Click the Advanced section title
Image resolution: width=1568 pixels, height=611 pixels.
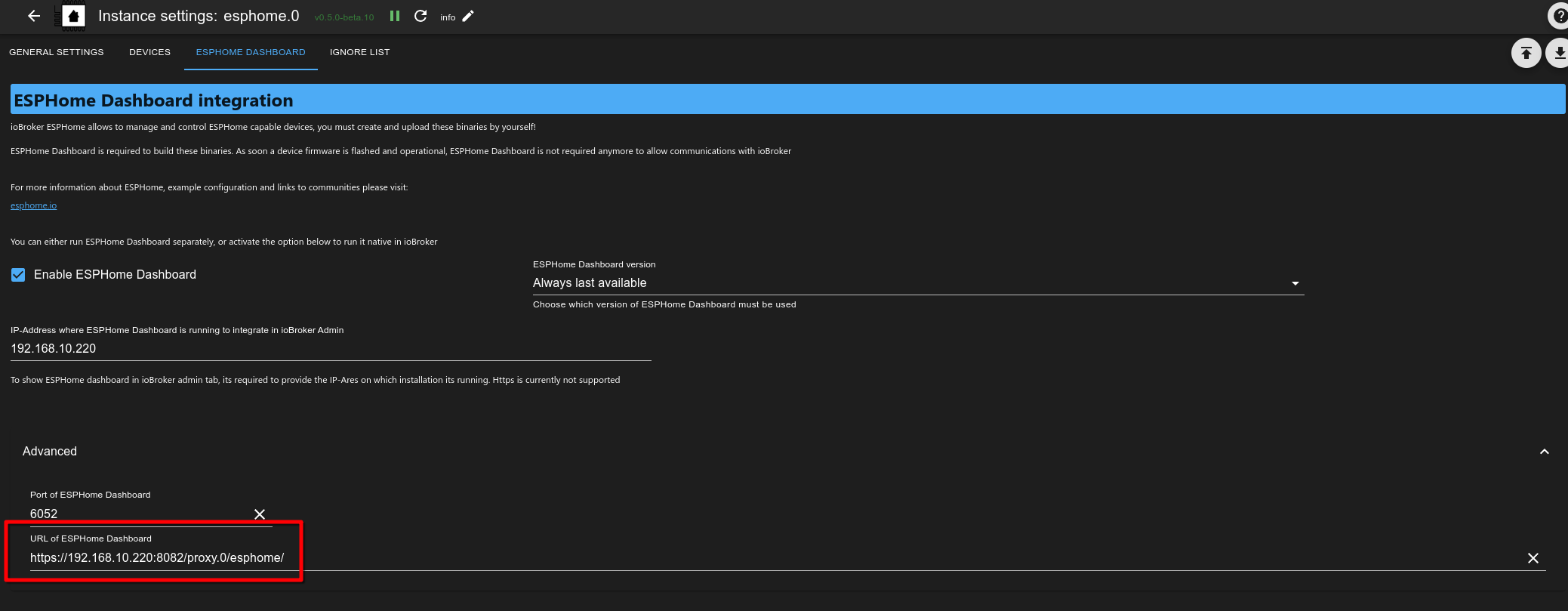pyautogui.click(x=50, y=452)
